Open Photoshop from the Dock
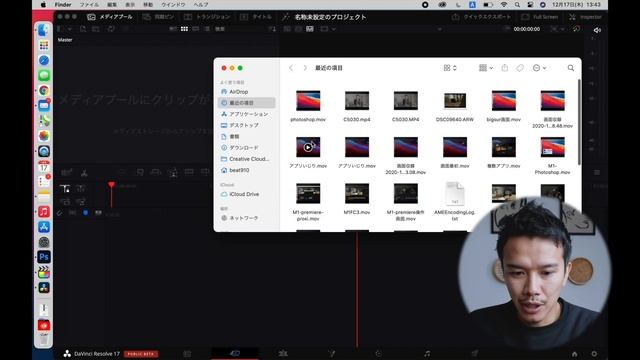640x360 pixels. 44,257
